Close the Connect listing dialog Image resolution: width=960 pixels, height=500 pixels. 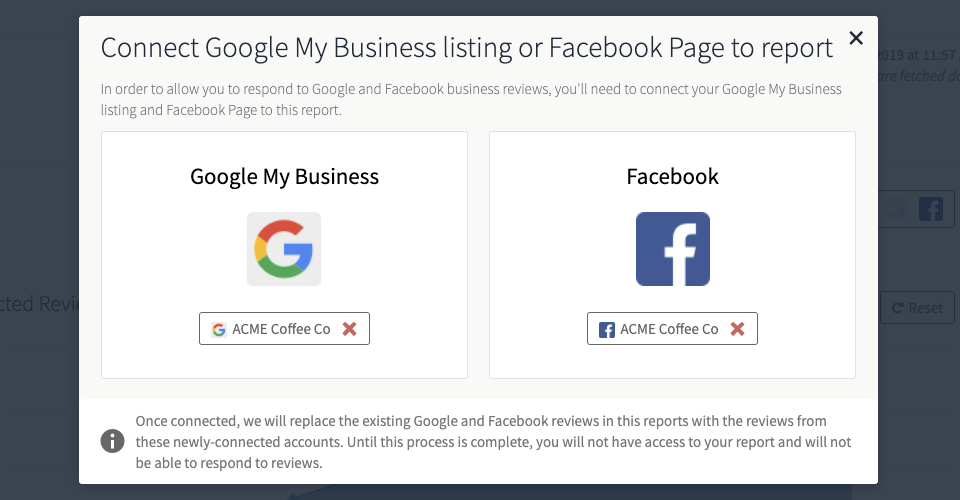[855, 39]
